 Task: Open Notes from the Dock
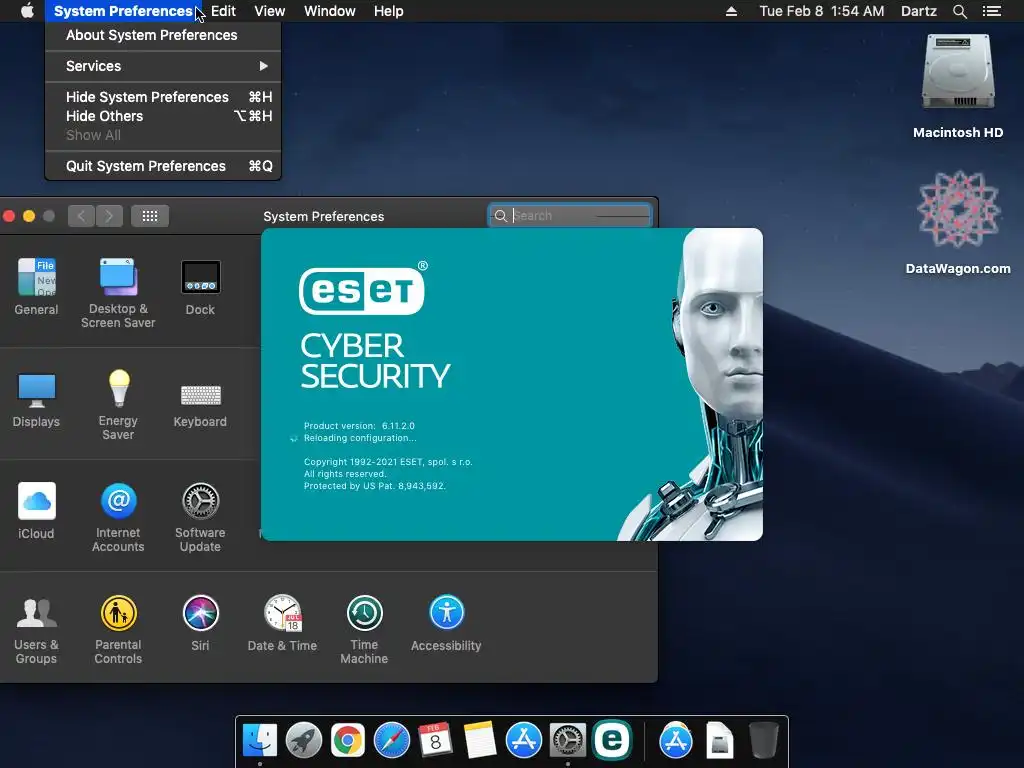pos(480,741)
